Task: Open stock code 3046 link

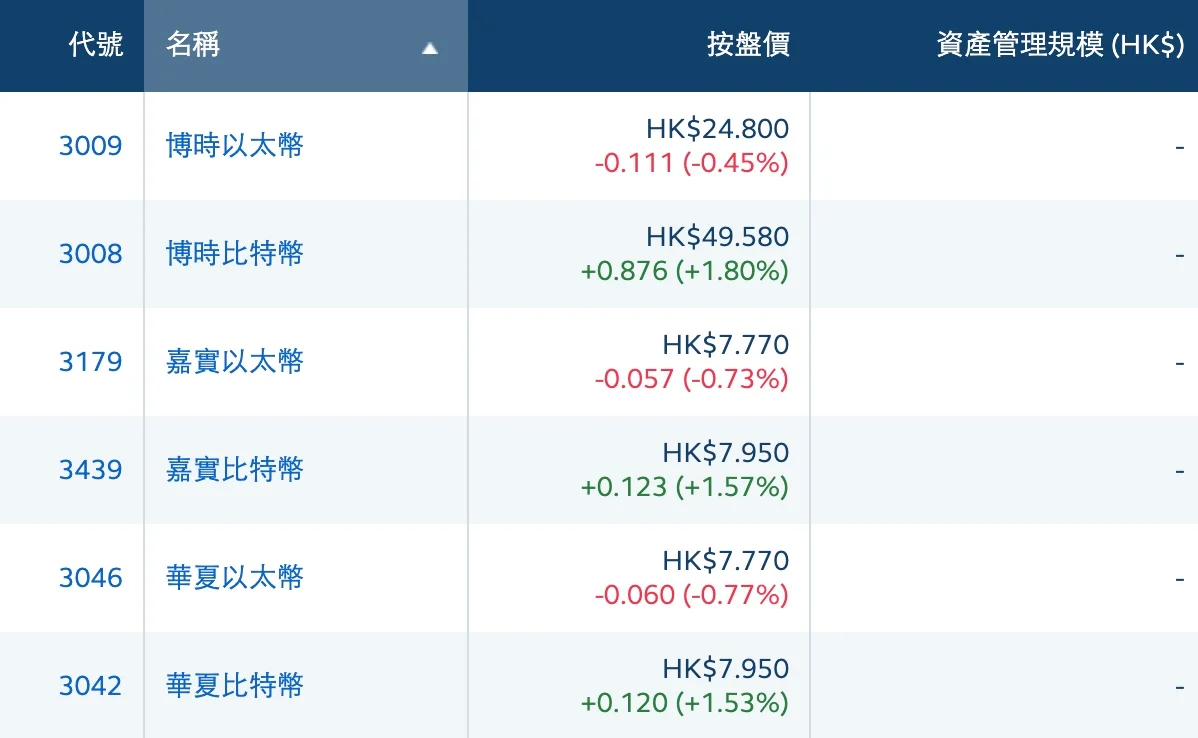Action: pos(90,578)
